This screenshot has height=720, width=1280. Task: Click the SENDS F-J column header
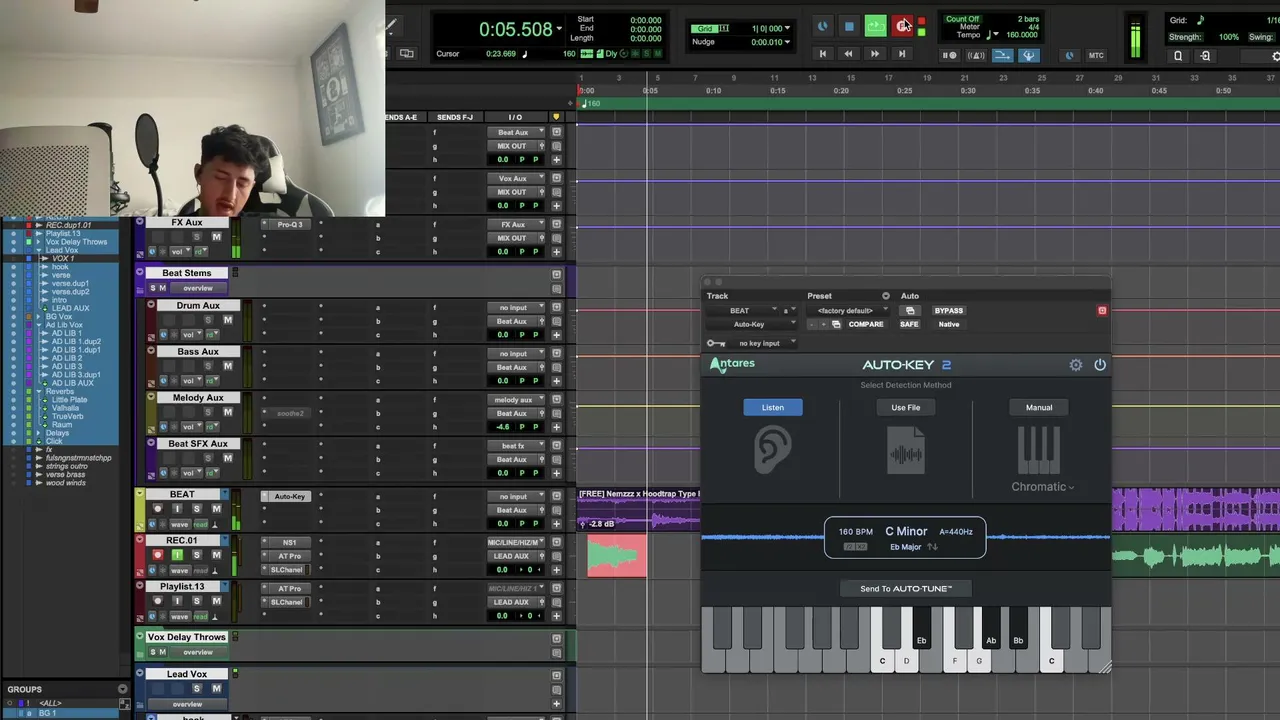coord(455,117)
